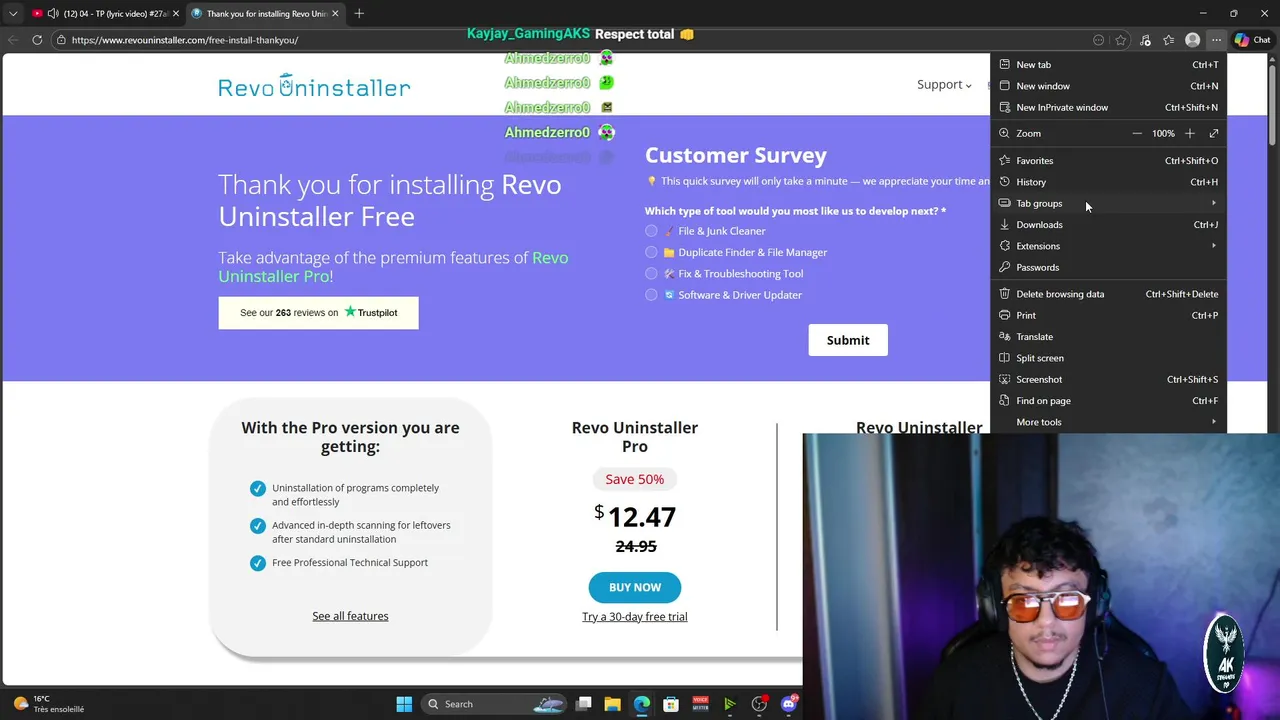Click the green play-arrow app in taskbar
The width and height of the screenshot is (1280, 720).
click(730, 704)
